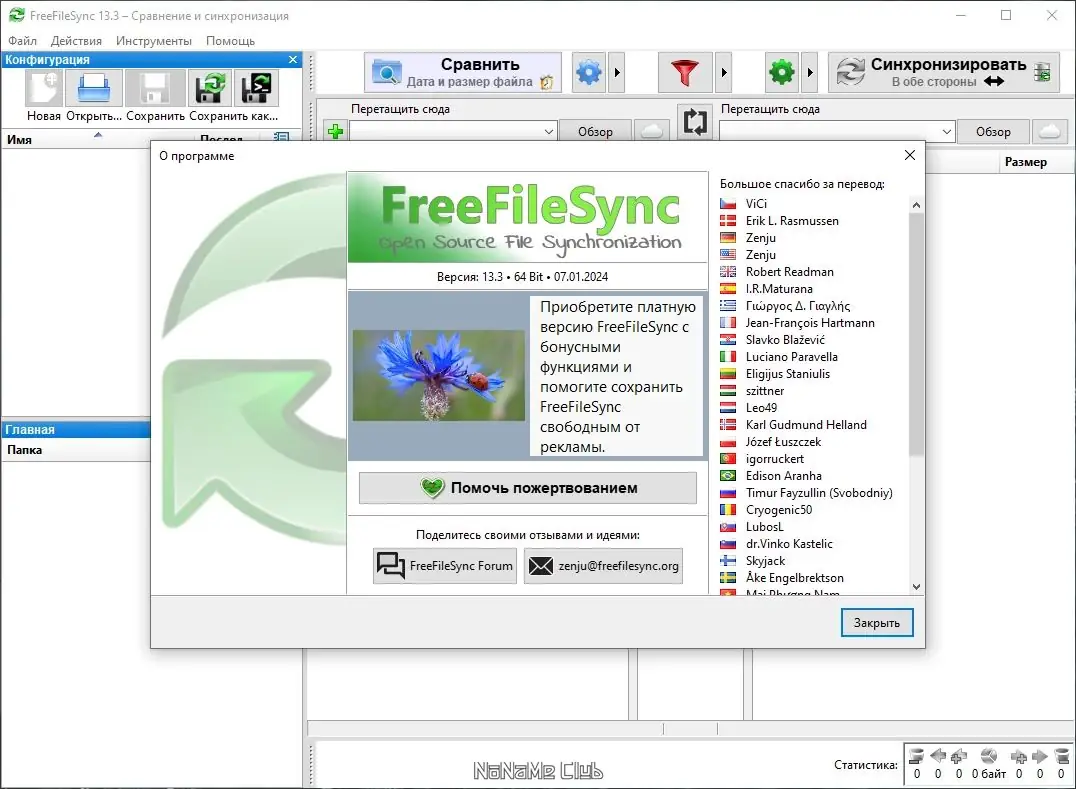Choose Сохранить как configuration icon
This screenshot has width=1076, height=789.
210,89
